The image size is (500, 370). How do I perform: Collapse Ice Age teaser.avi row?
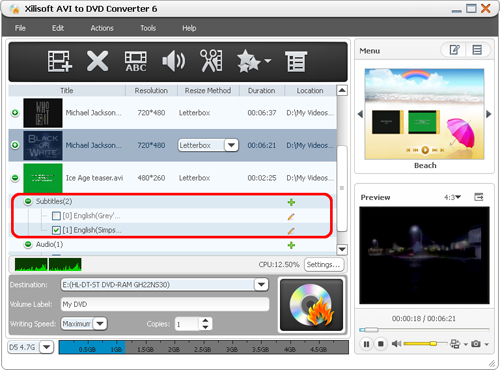click(x=15, y=178)
